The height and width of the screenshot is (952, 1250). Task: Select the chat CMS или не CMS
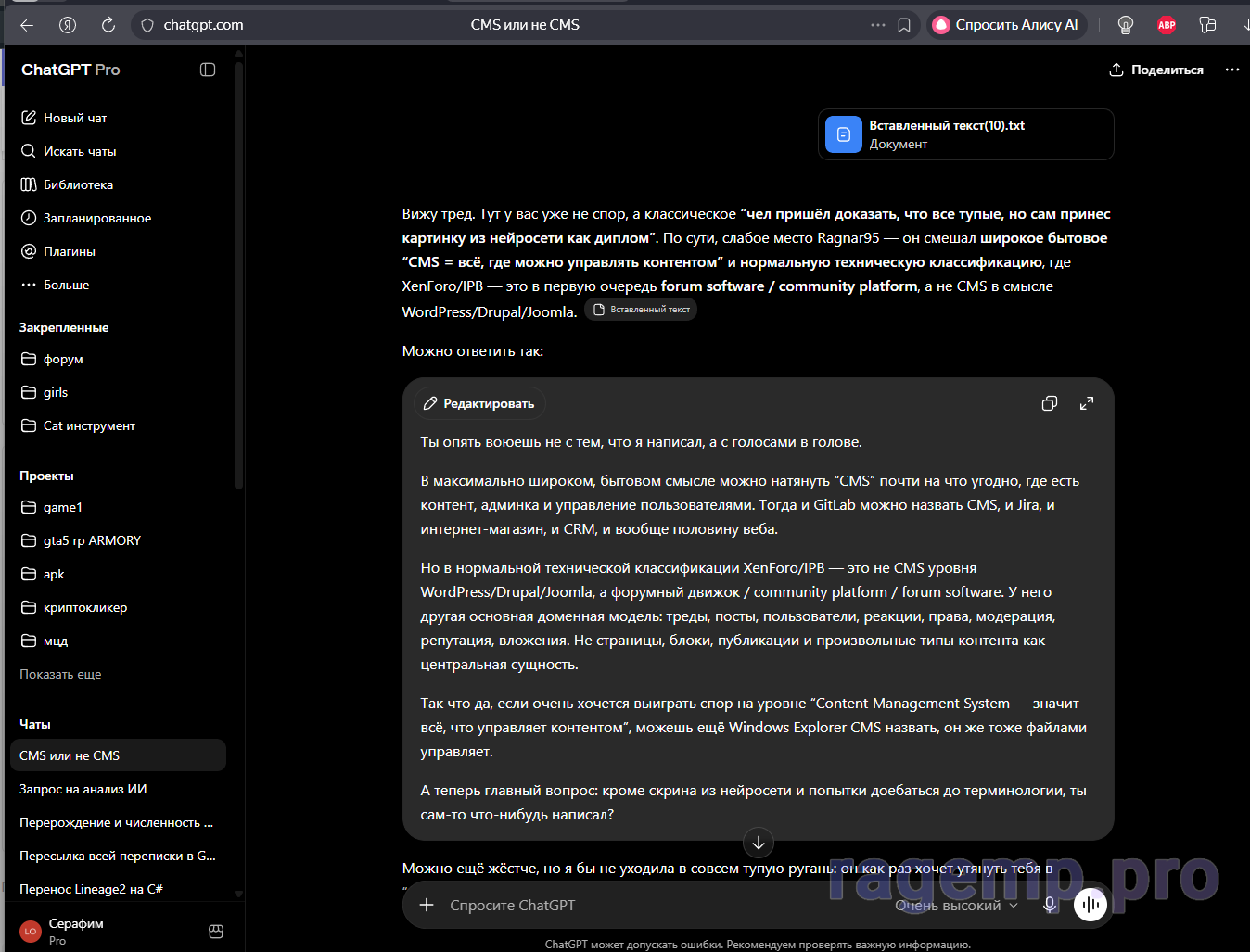[118, 755]
